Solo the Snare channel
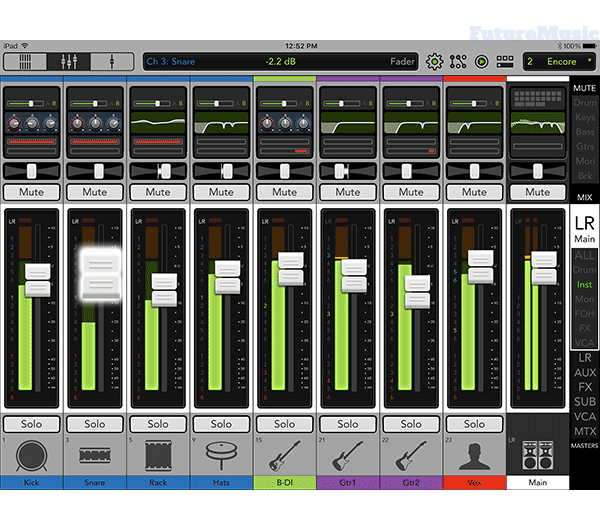 pos(95,424)
